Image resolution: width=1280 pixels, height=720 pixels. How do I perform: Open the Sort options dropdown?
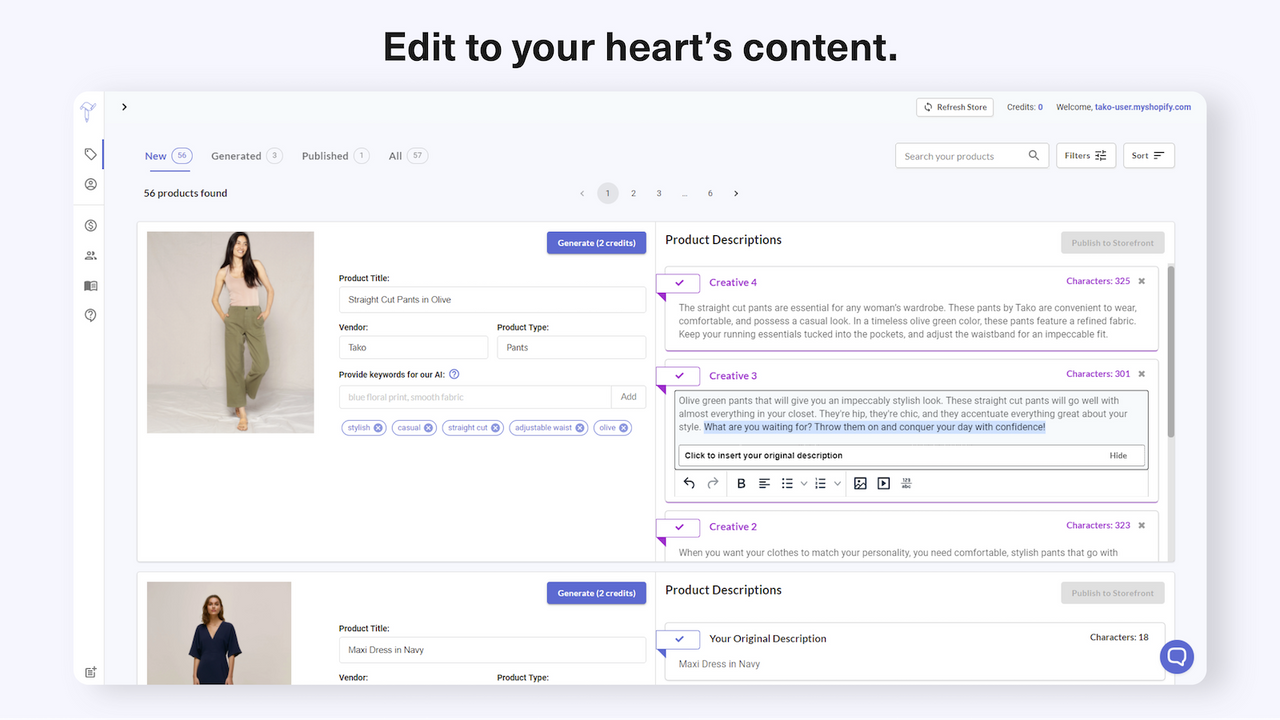pos(1148,155)
